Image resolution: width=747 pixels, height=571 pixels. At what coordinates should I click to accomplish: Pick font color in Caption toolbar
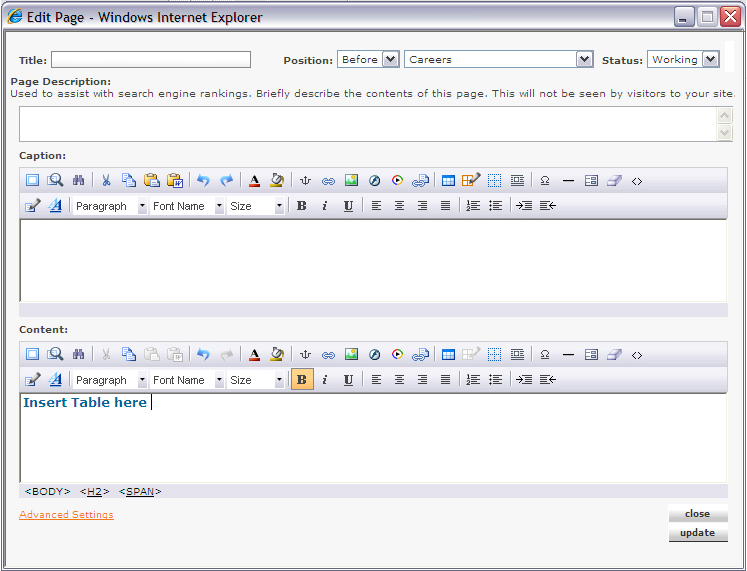point(254,180)
